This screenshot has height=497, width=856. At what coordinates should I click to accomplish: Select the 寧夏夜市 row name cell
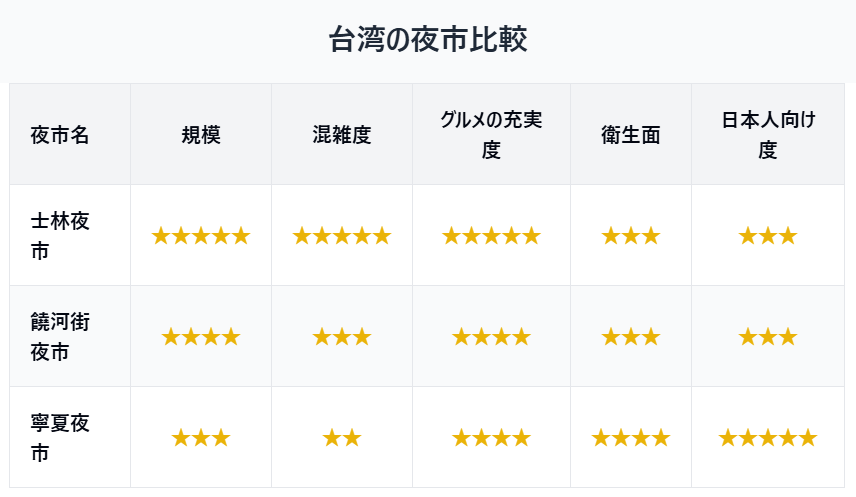coord(60,437)
